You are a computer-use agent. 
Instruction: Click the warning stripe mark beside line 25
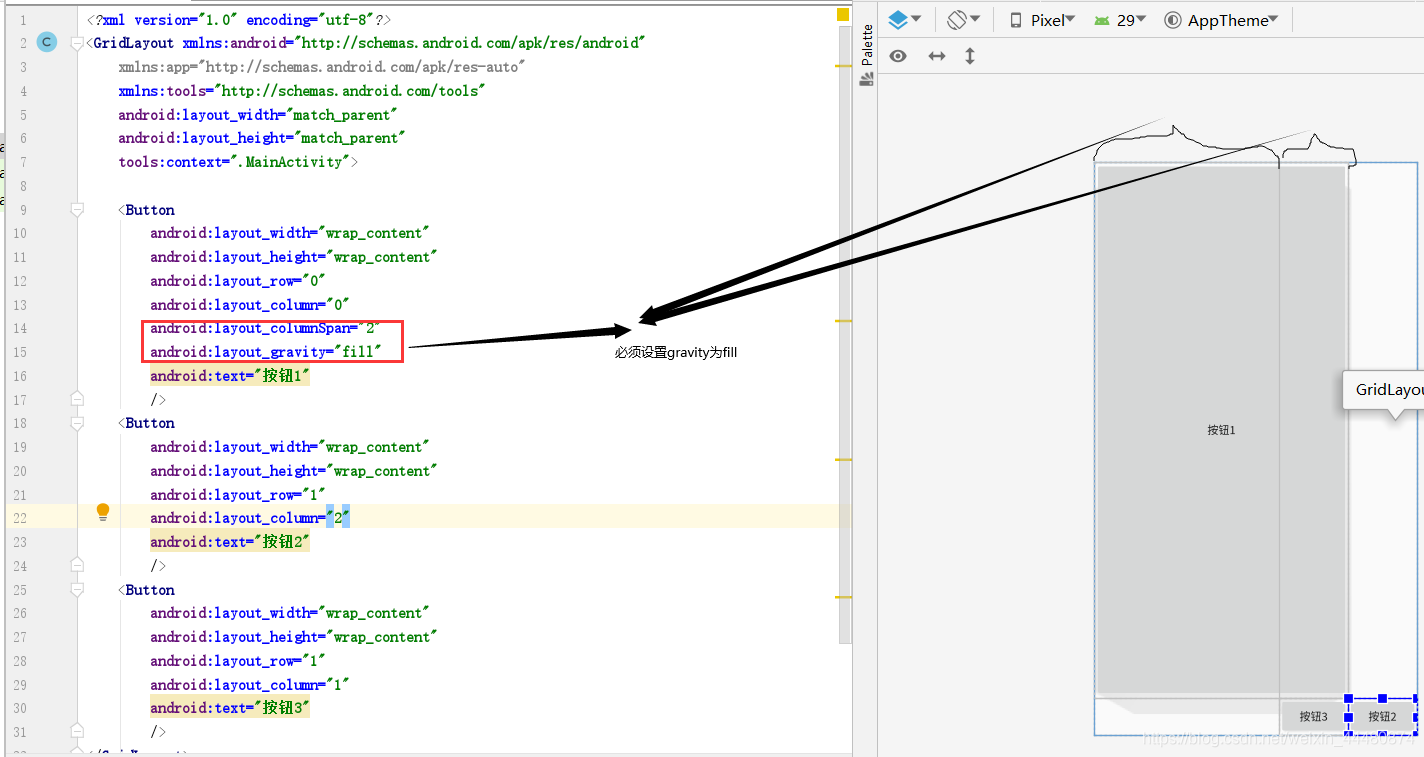pos(843,597)
